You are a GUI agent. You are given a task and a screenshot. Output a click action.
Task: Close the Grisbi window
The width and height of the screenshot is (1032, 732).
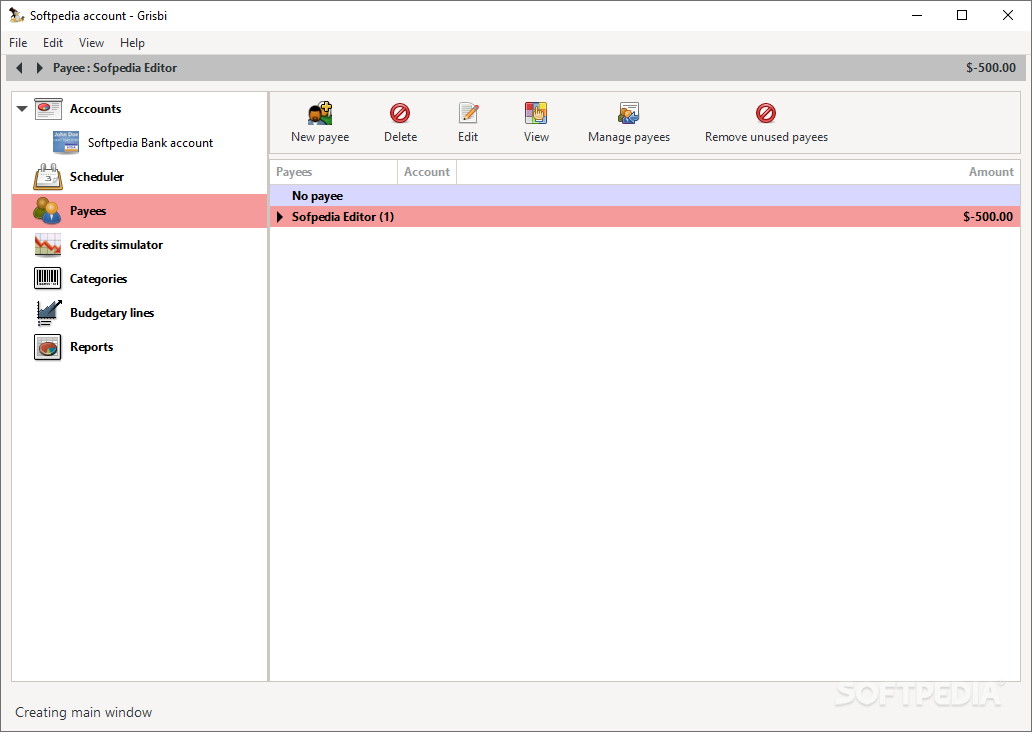1008,15
